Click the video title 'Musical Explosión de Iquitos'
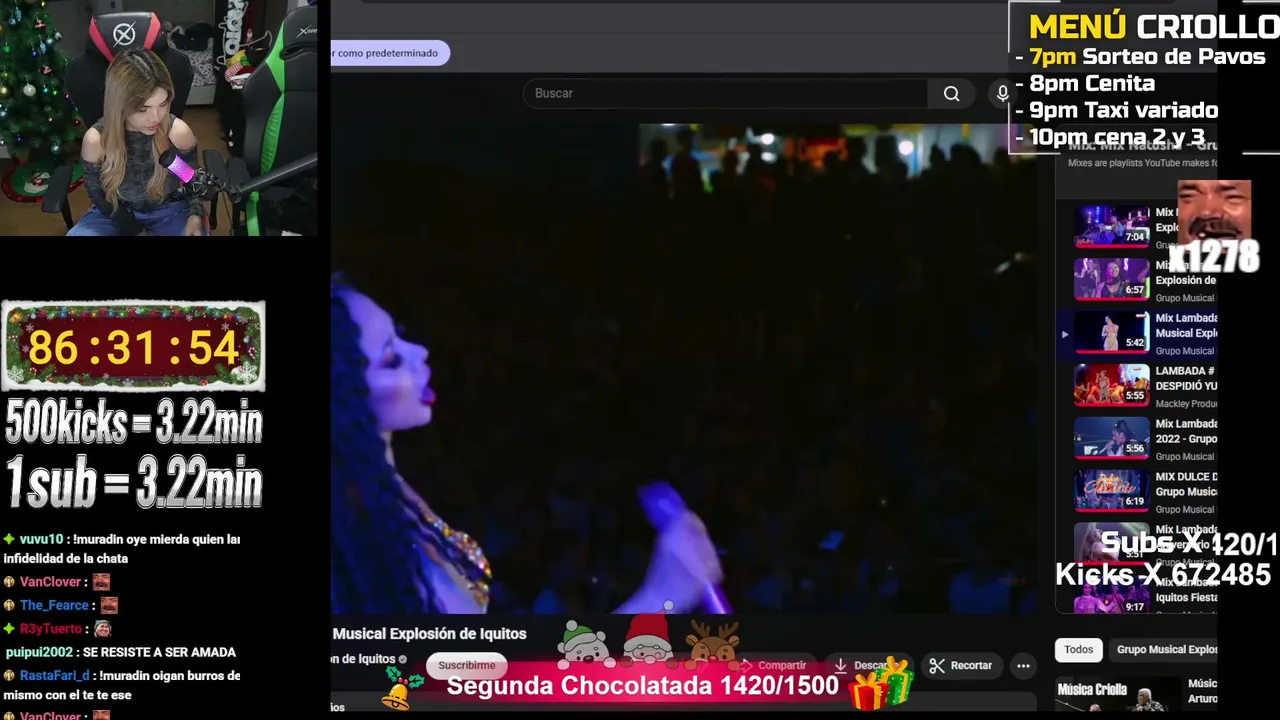This screenshot has width=1280, height=720. point(429,634)
